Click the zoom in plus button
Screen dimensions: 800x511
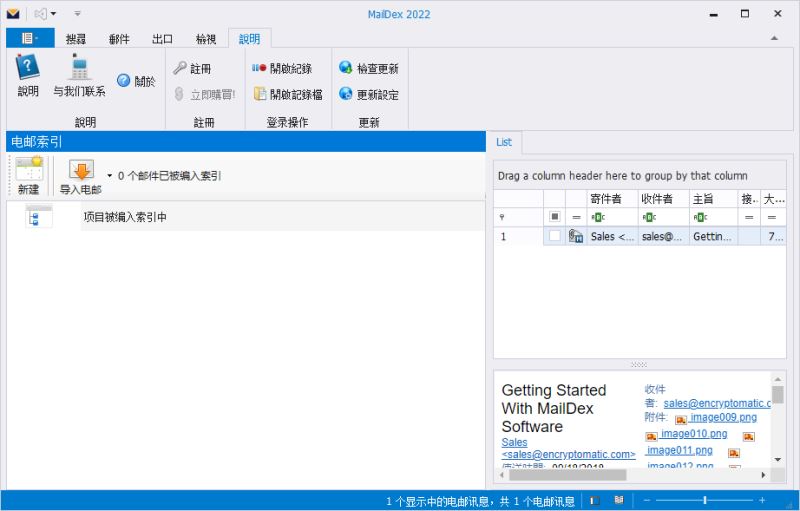[762, 501]
